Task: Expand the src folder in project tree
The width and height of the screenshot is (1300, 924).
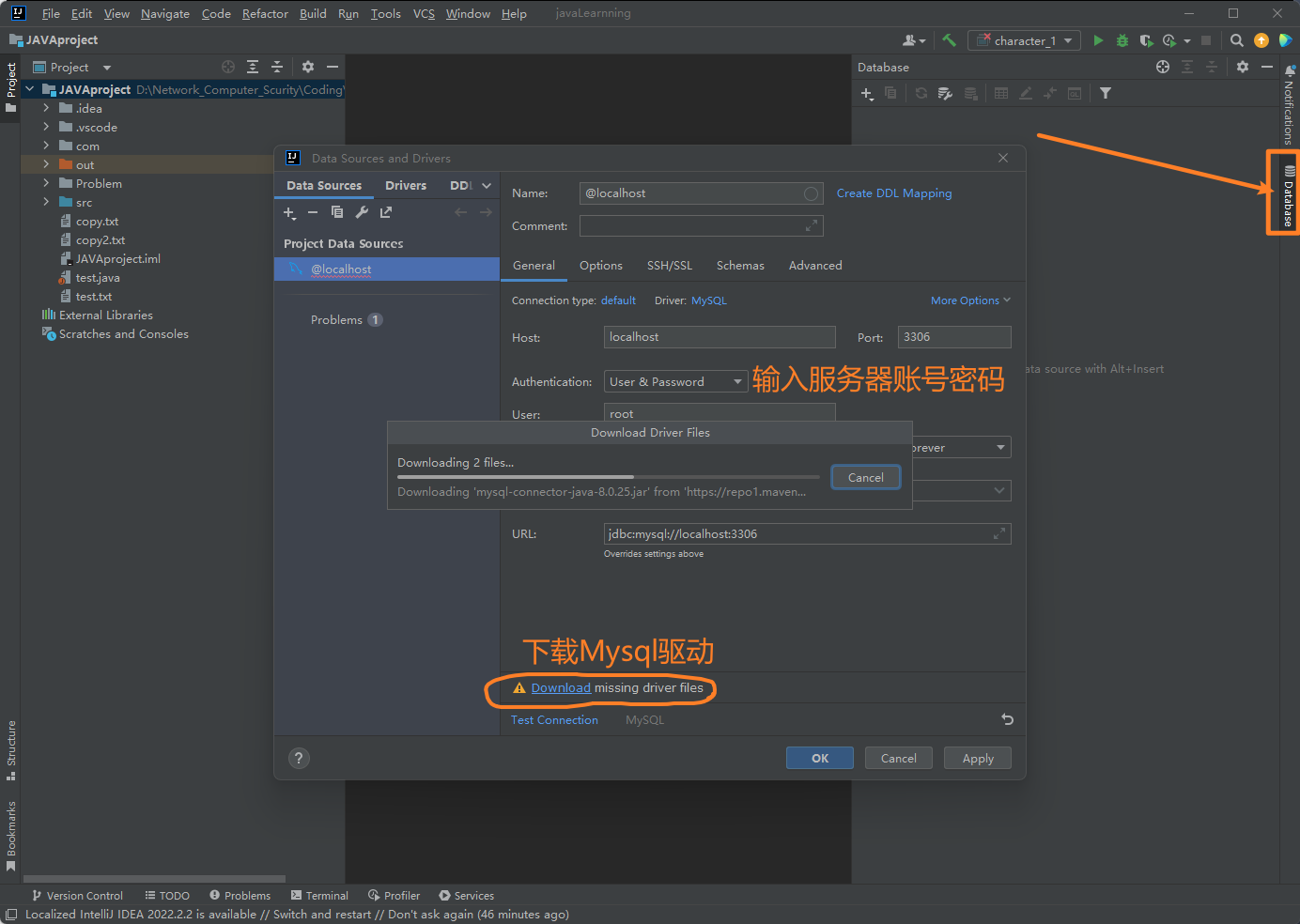Action: coord(46,202)
